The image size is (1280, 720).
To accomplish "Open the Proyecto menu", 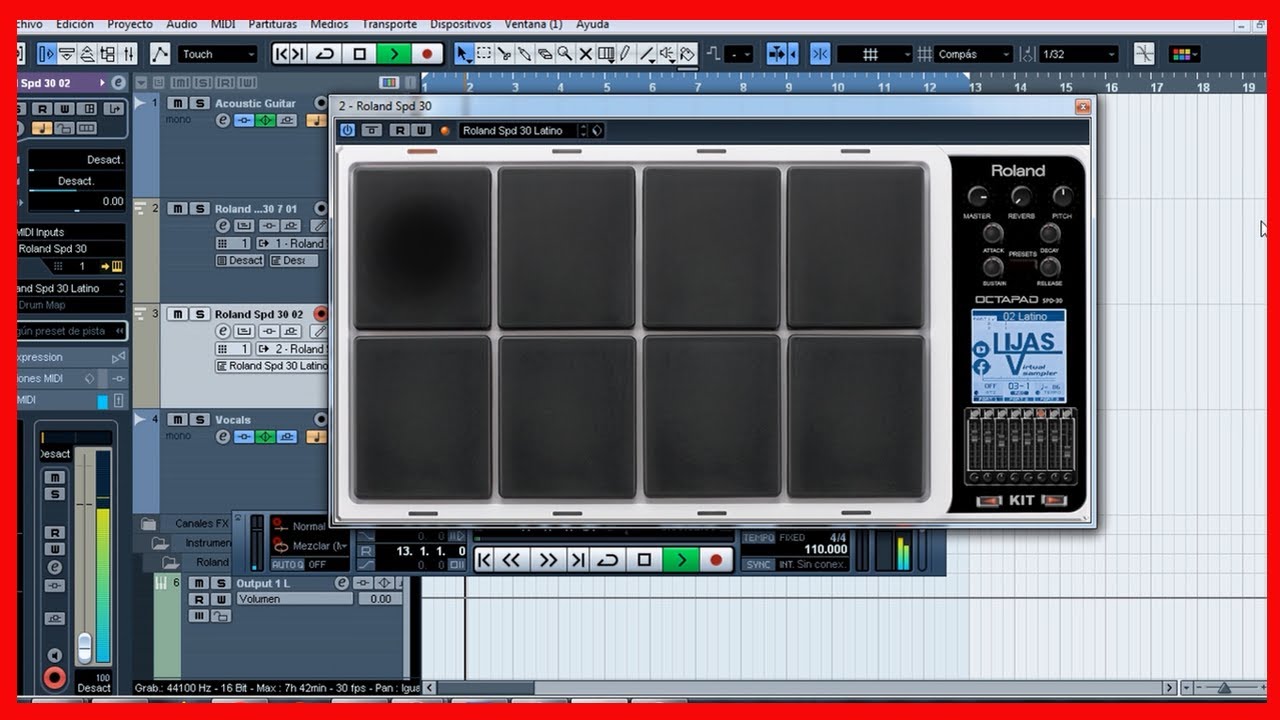I will coord(130,24).
